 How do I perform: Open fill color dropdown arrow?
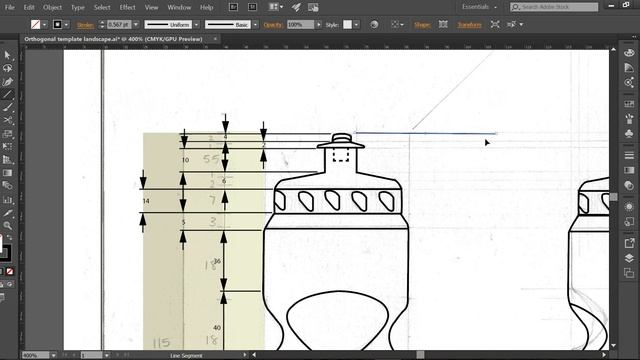(x=44, y=24)
